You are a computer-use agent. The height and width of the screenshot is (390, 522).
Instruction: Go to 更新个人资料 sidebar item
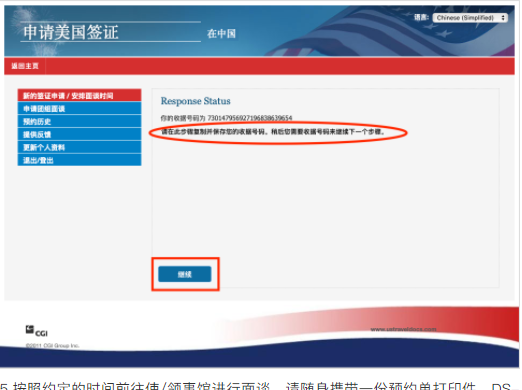[79, 147]
